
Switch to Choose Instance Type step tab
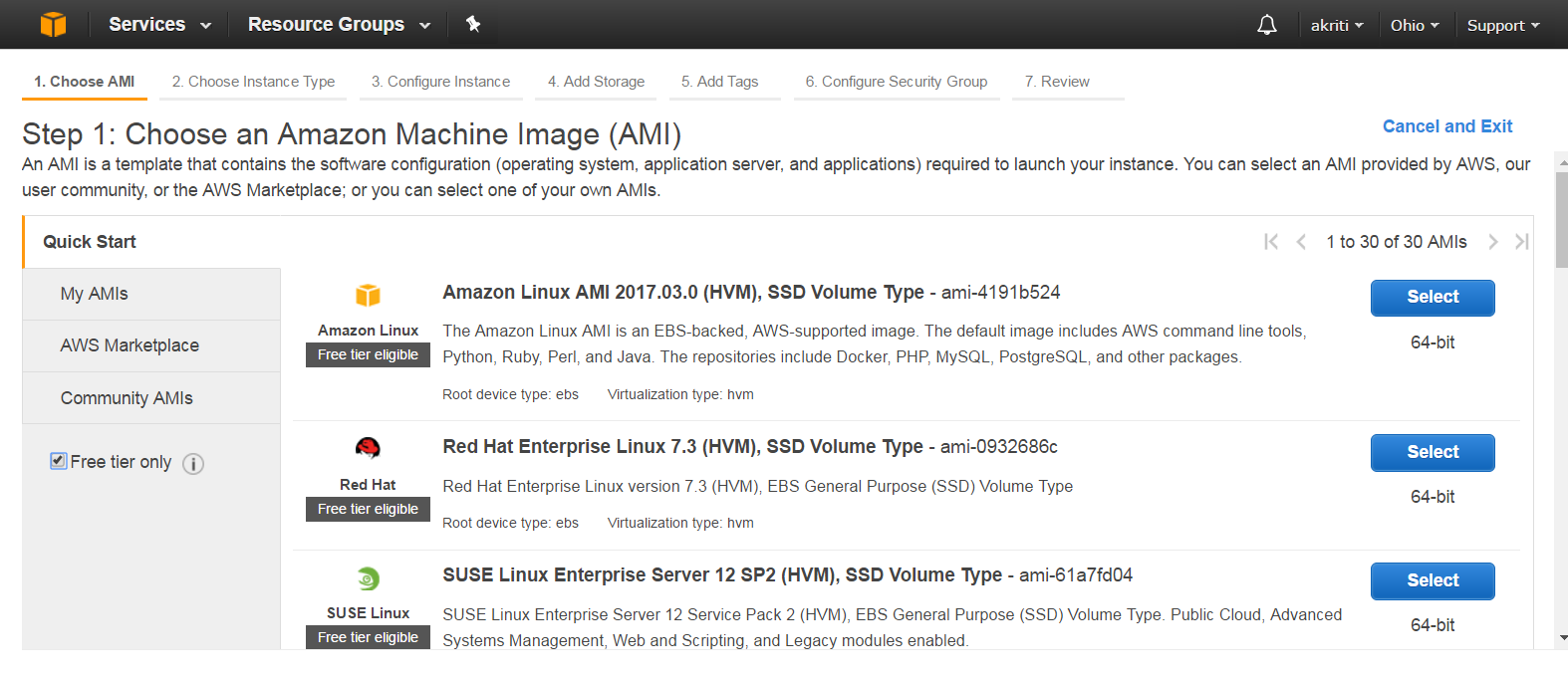(x=253, y=82)
